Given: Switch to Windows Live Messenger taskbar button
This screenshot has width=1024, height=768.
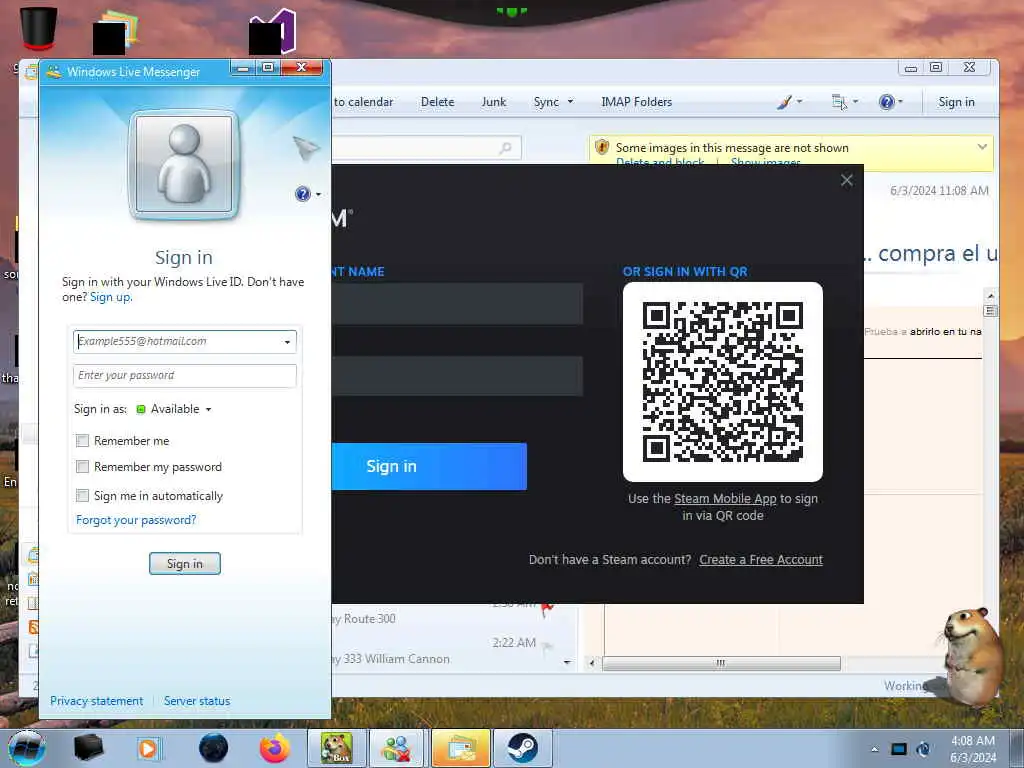Looking at the screenshot, I should (398, 748).
